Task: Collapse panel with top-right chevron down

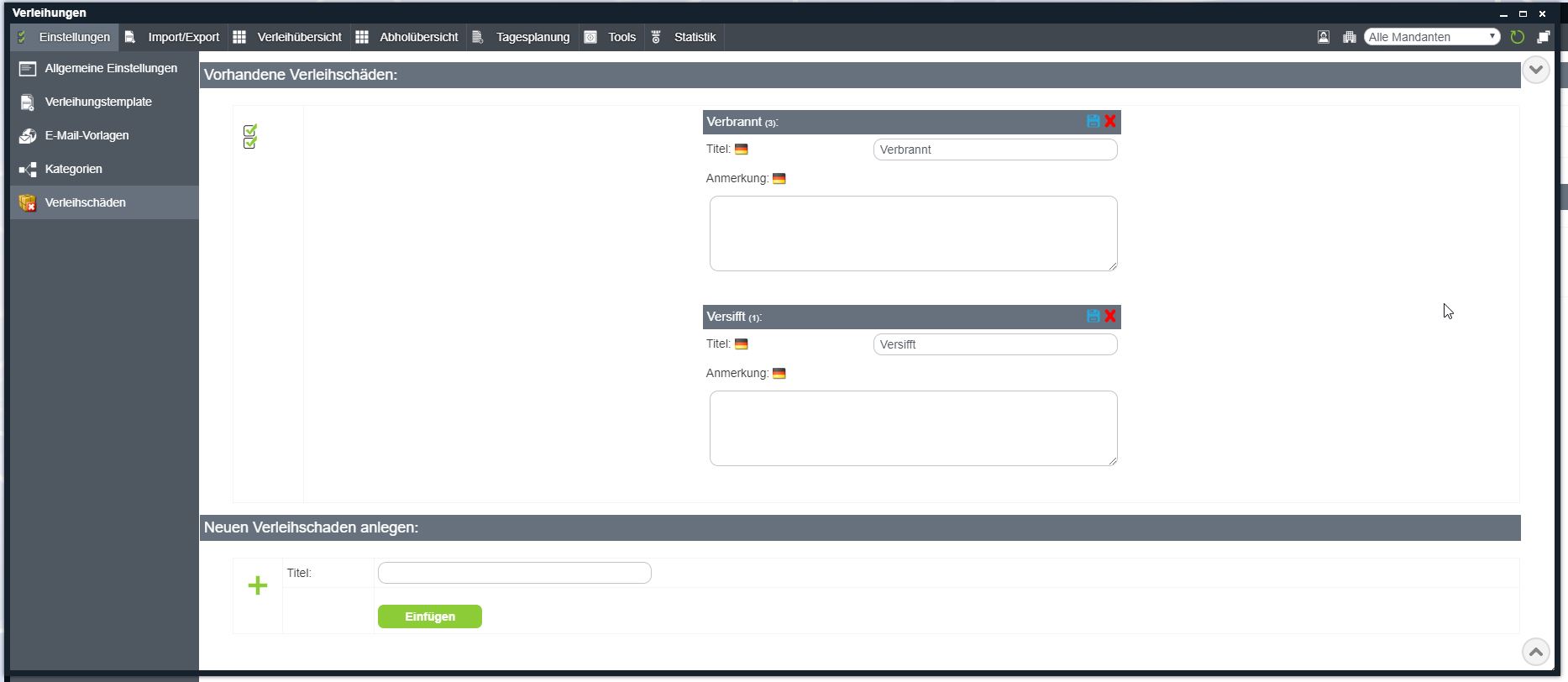Action: click(x=1535, y=70)
